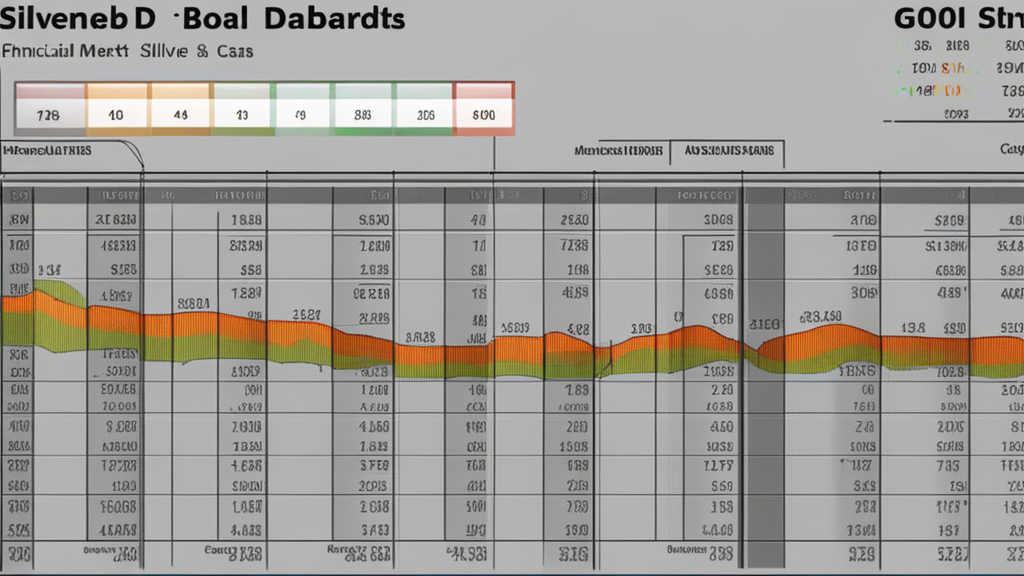Select the red heatmap cell labeled 728

[52, 114]
